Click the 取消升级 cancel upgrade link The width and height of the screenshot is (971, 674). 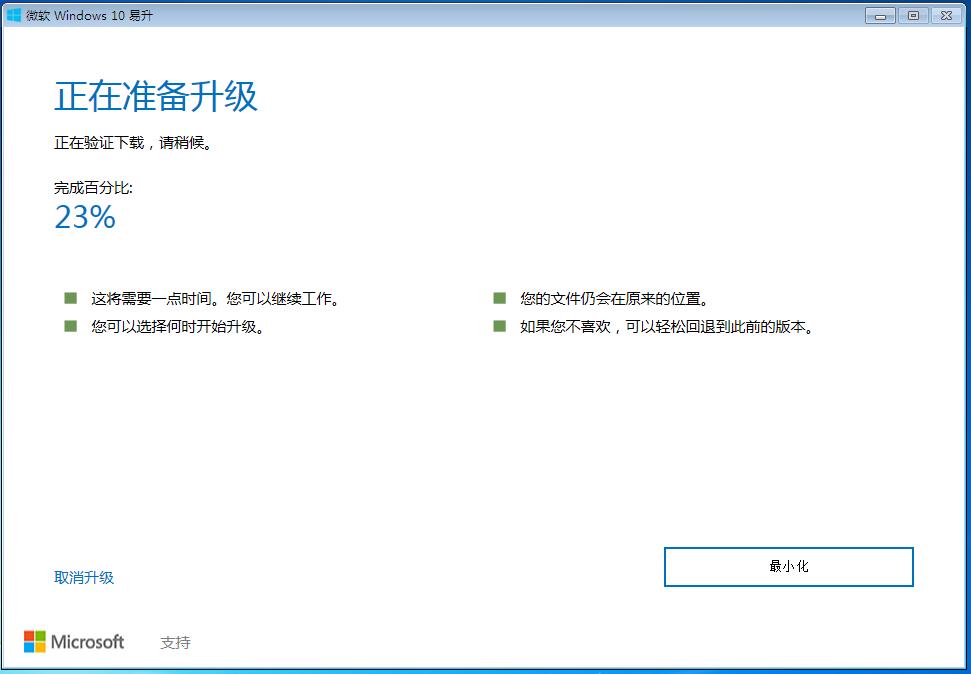[83, 577]
